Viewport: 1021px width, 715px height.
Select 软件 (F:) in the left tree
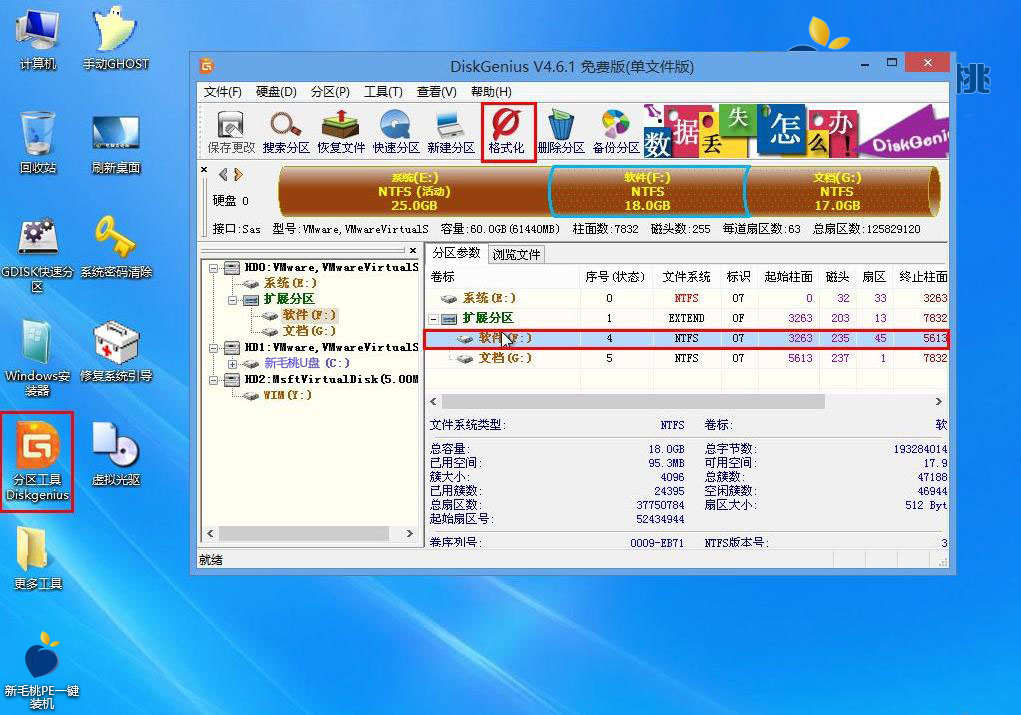[309, 315]
